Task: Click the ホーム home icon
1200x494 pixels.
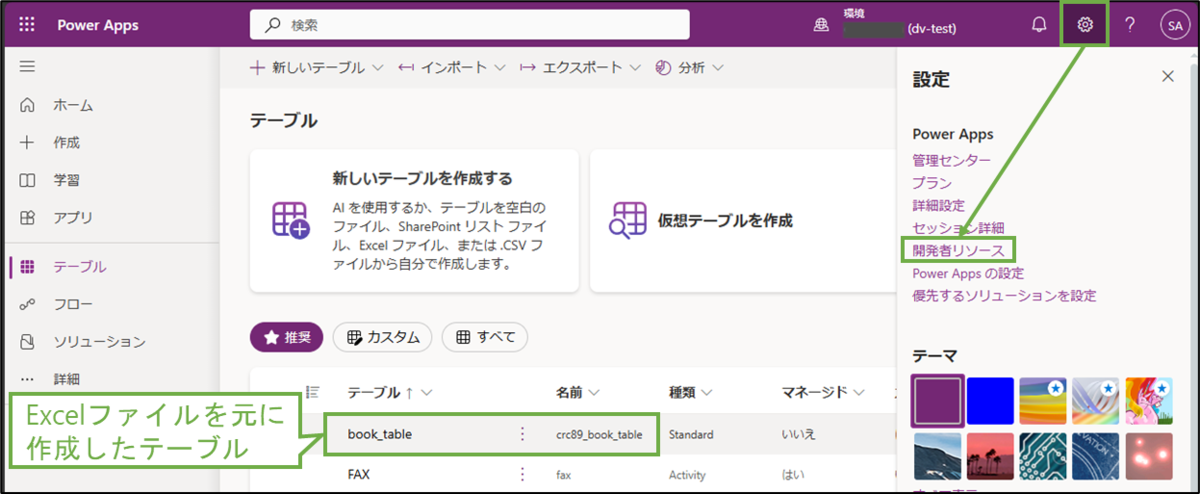Action: (27, 105)
